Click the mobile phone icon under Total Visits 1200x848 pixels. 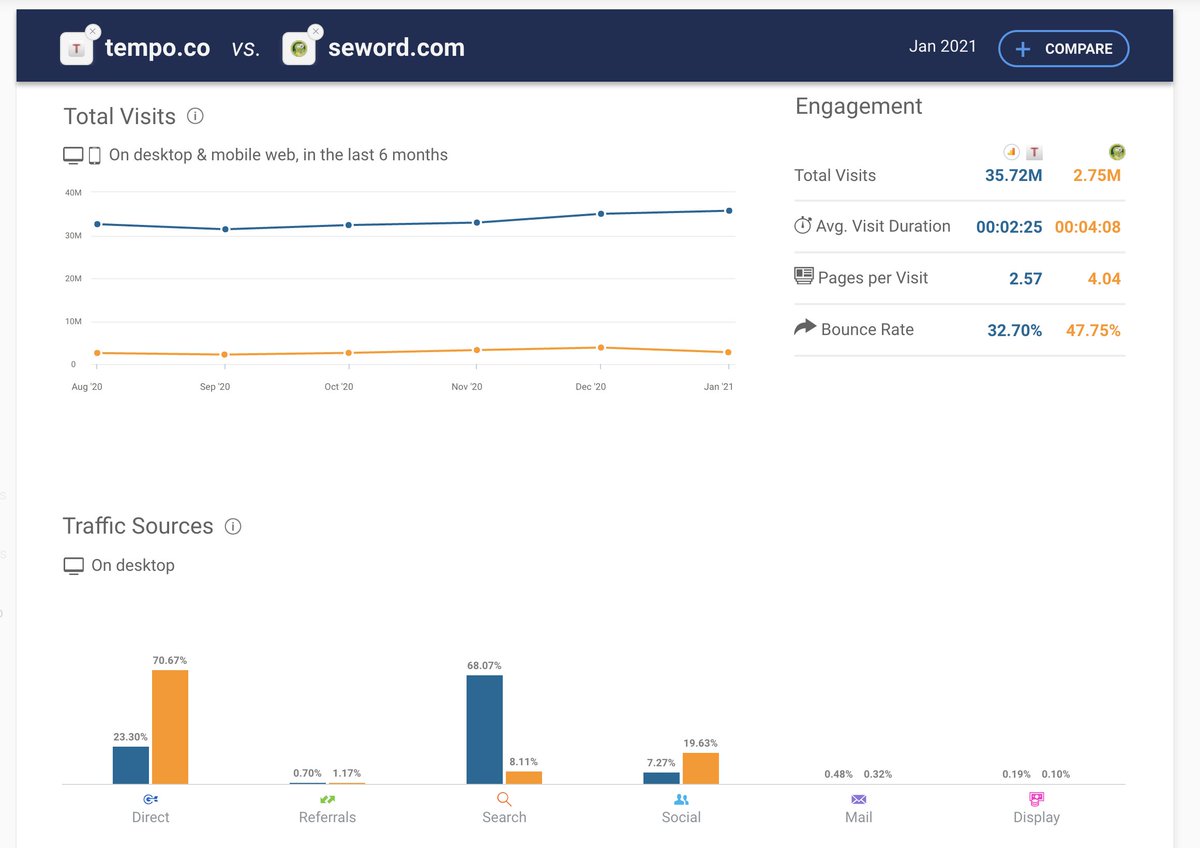[95, 155]
